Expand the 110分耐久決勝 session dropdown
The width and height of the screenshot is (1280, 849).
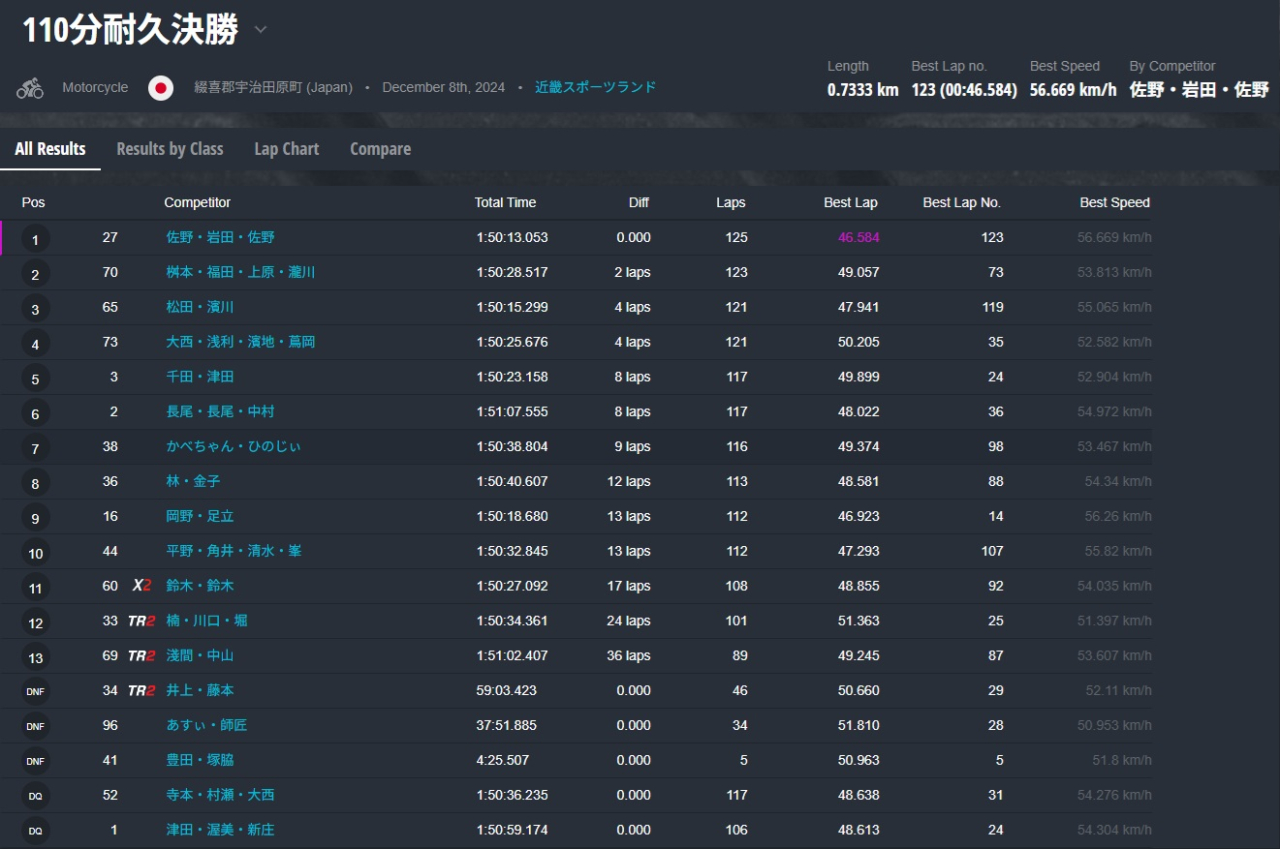click(260, 30)
